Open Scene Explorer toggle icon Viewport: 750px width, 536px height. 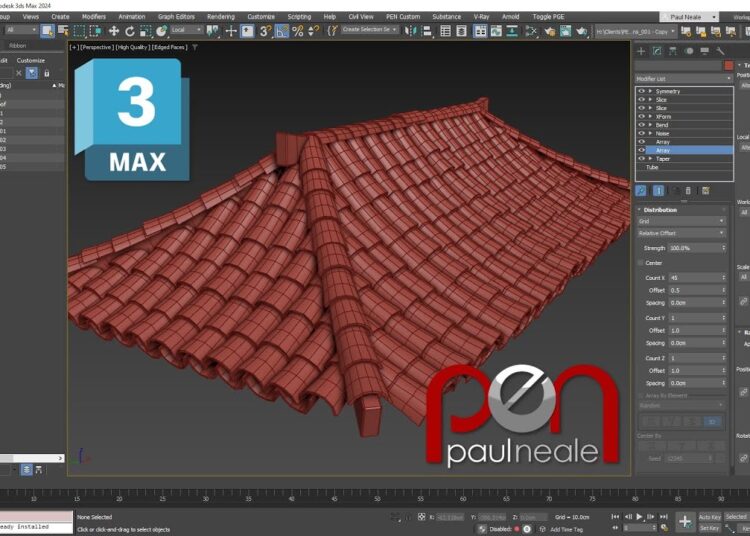pyautogui.click(x=445, y=31)
